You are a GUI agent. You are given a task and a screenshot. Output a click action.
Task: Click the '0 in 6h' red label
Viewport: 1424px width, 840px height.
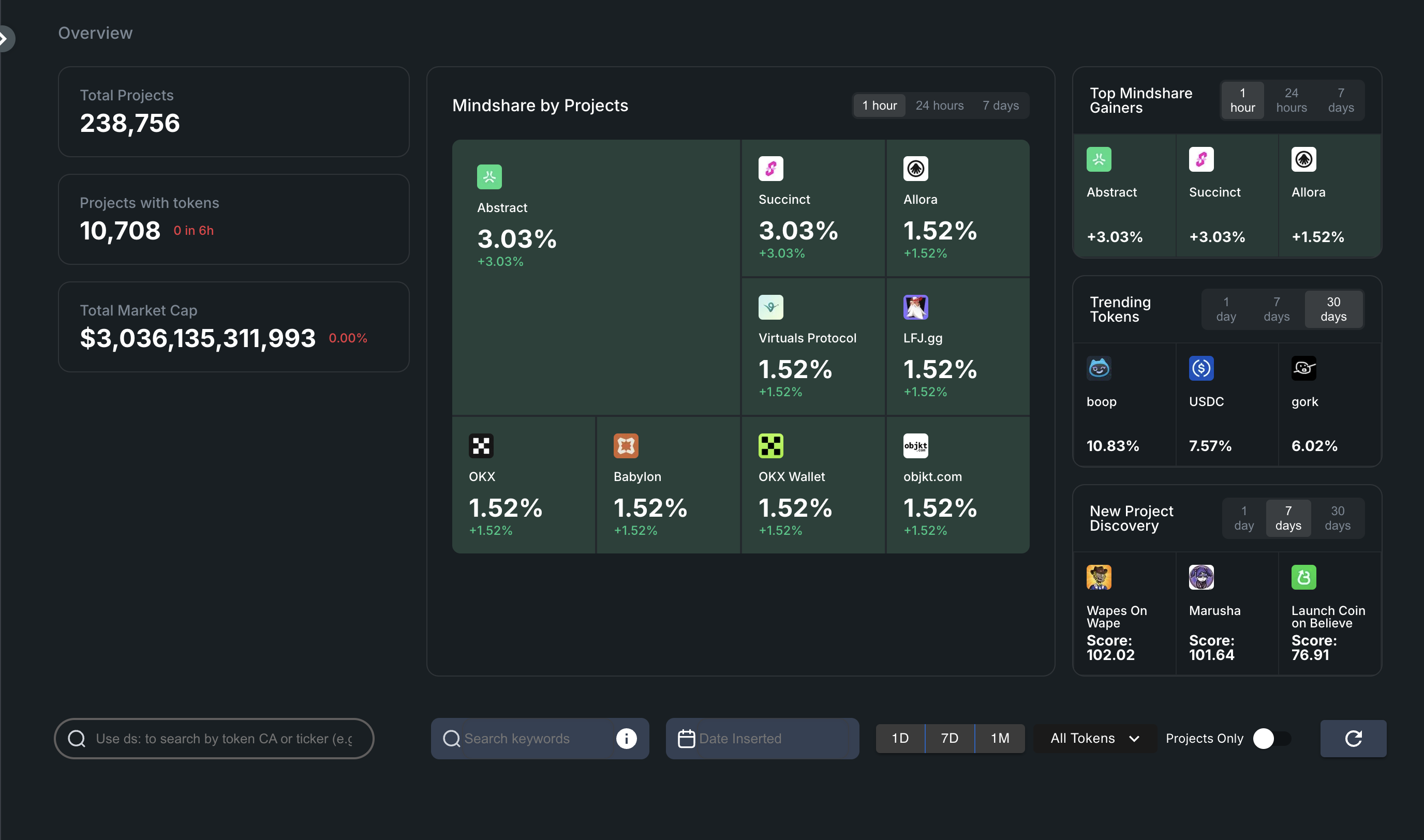194,230
